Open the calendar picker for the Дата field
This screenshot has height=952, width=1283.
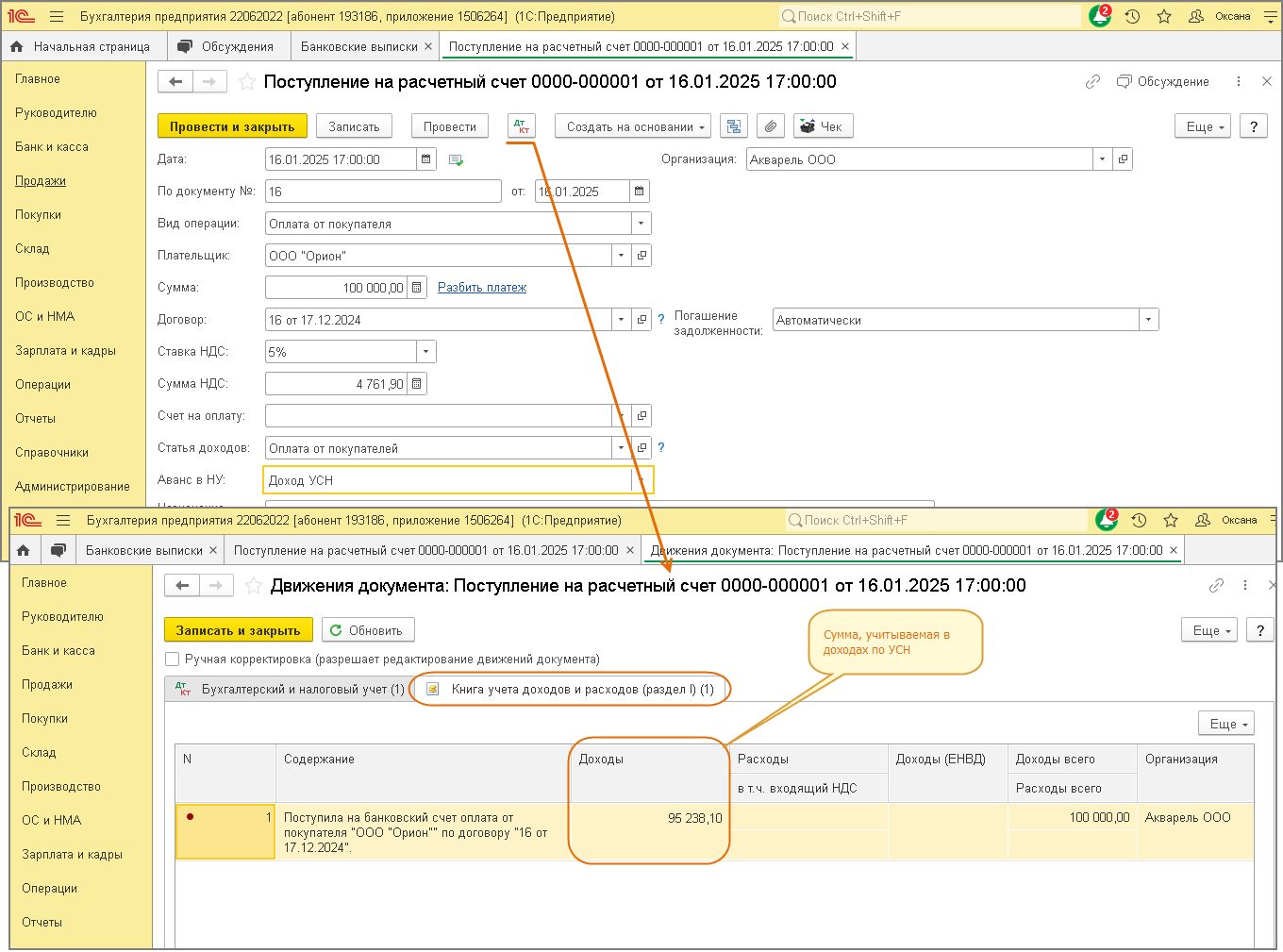(x=426, y=159)
